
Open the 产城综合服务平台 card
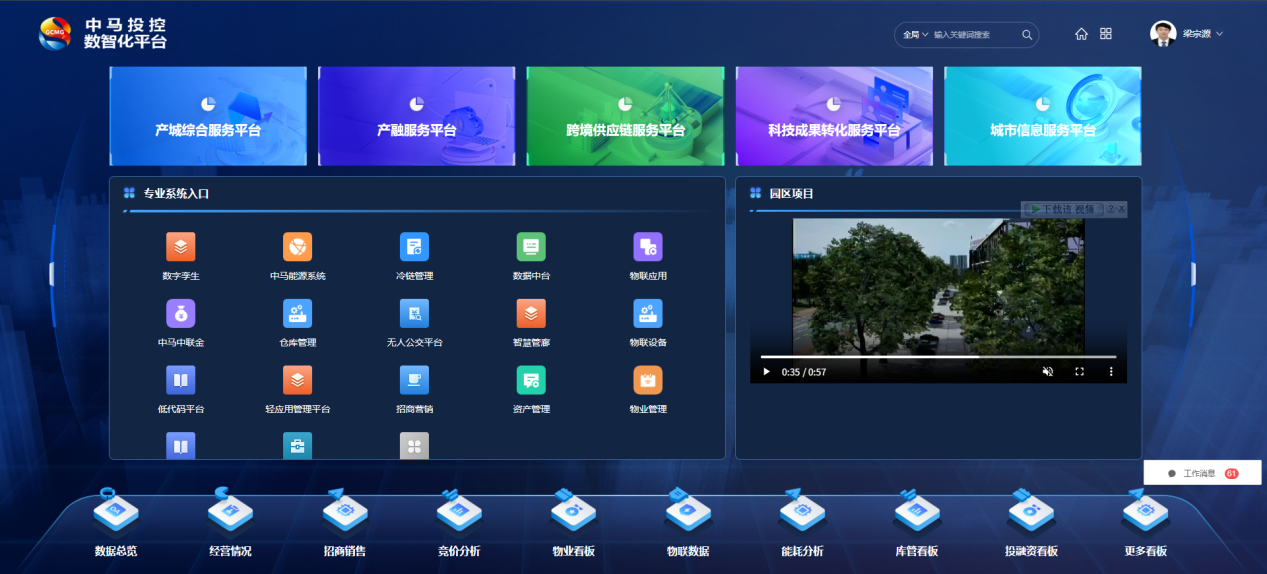click(208, 116)
